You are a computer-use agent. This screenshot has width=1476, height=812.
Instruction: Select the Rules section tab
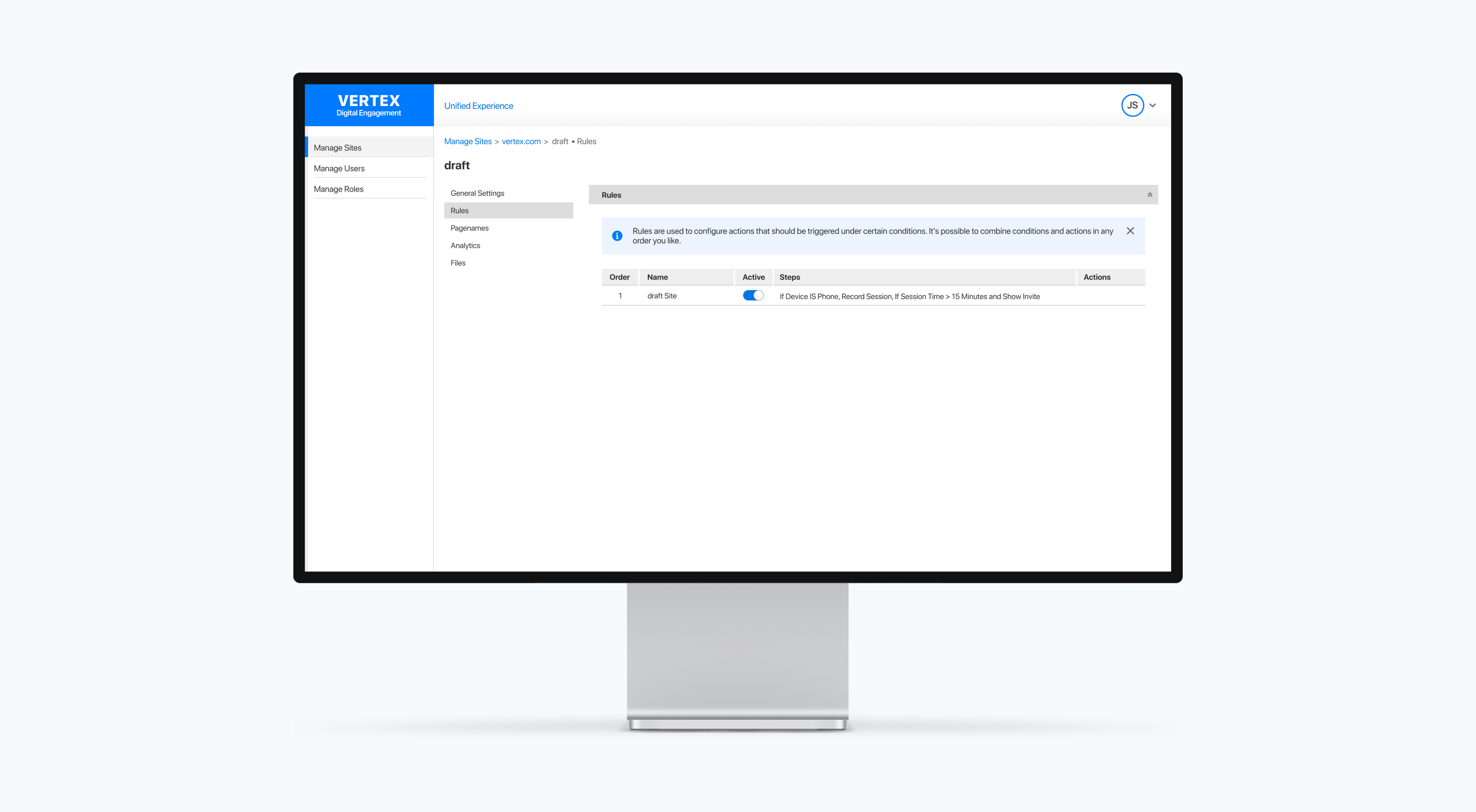pyautogui.click(x=459, y=210)
